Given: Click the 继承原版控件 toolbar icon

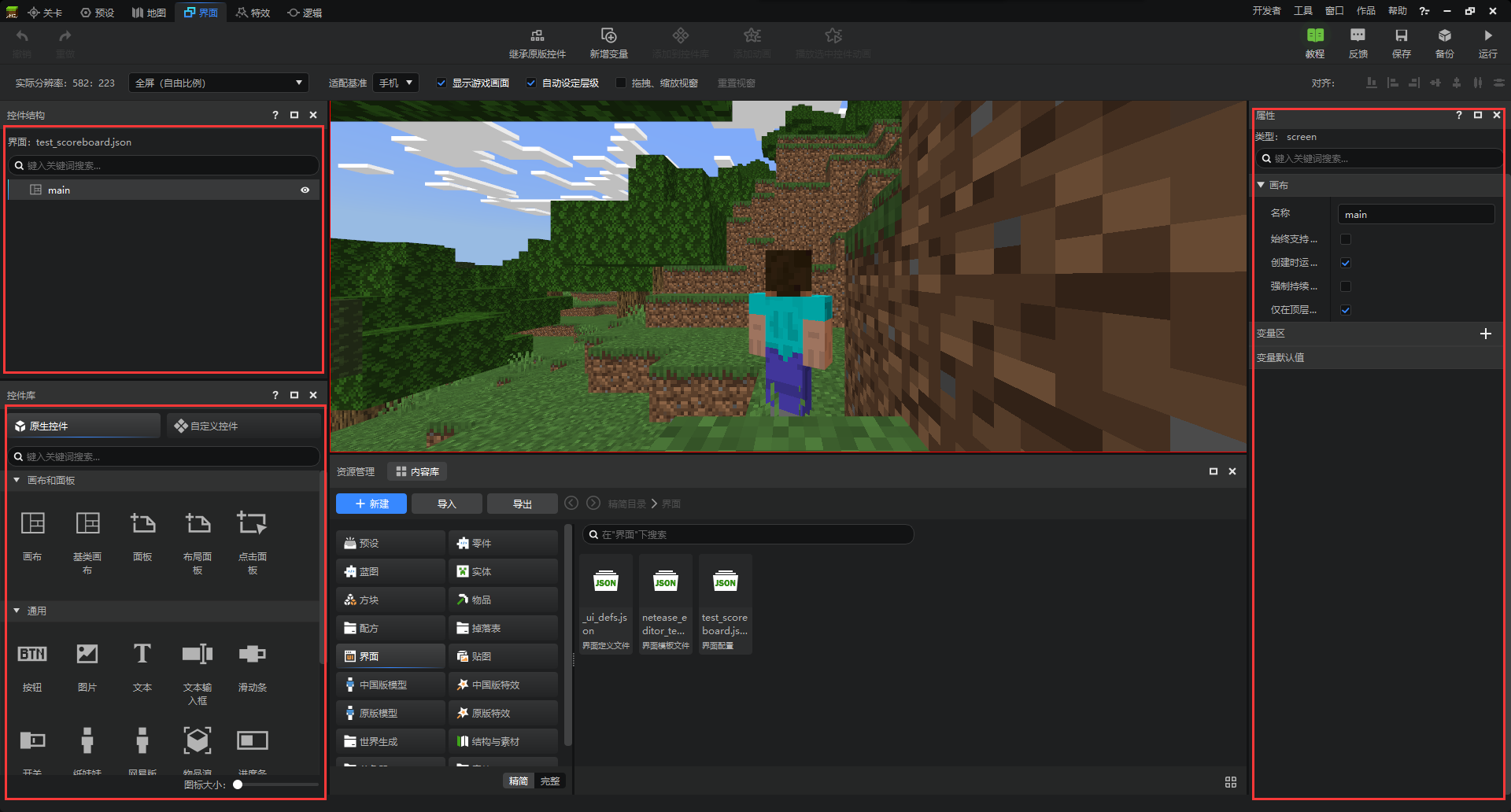Looking at the screenshot, I should (537, 35).
